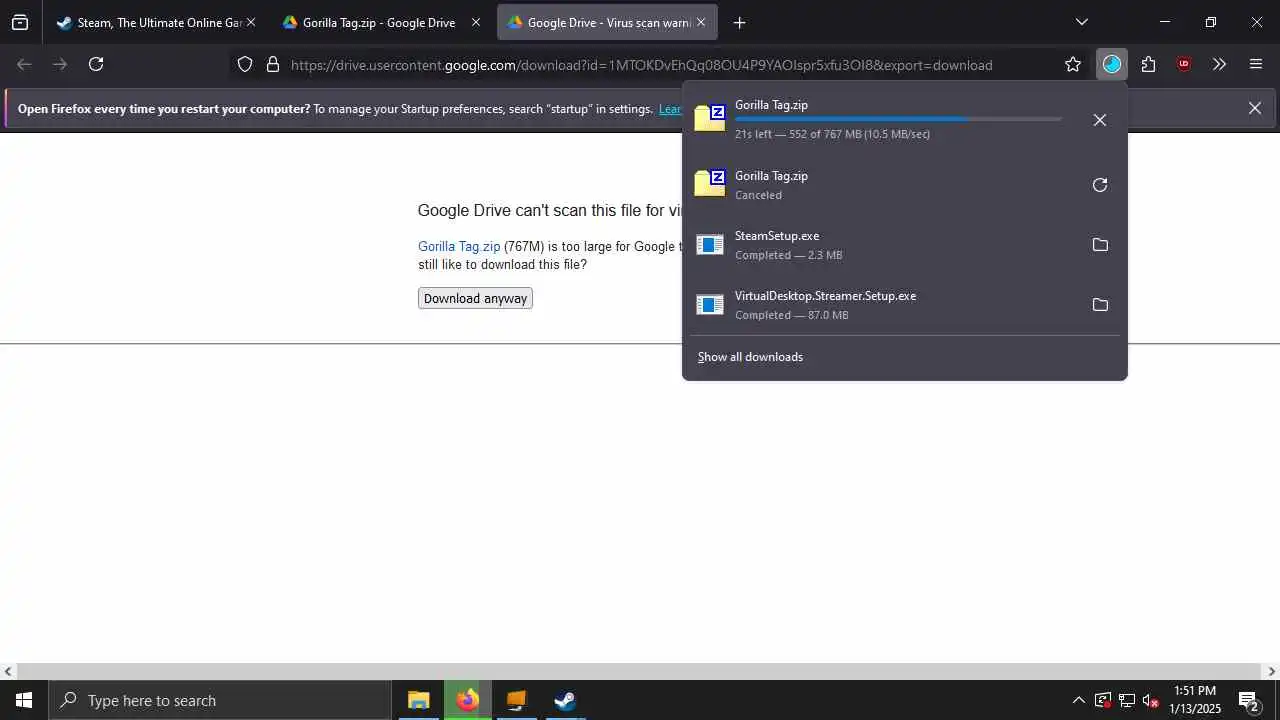This screenshot has width=1280, height=720.
Task: Open the Learn more link in notification bar
Action: click(x=670, y=109)
